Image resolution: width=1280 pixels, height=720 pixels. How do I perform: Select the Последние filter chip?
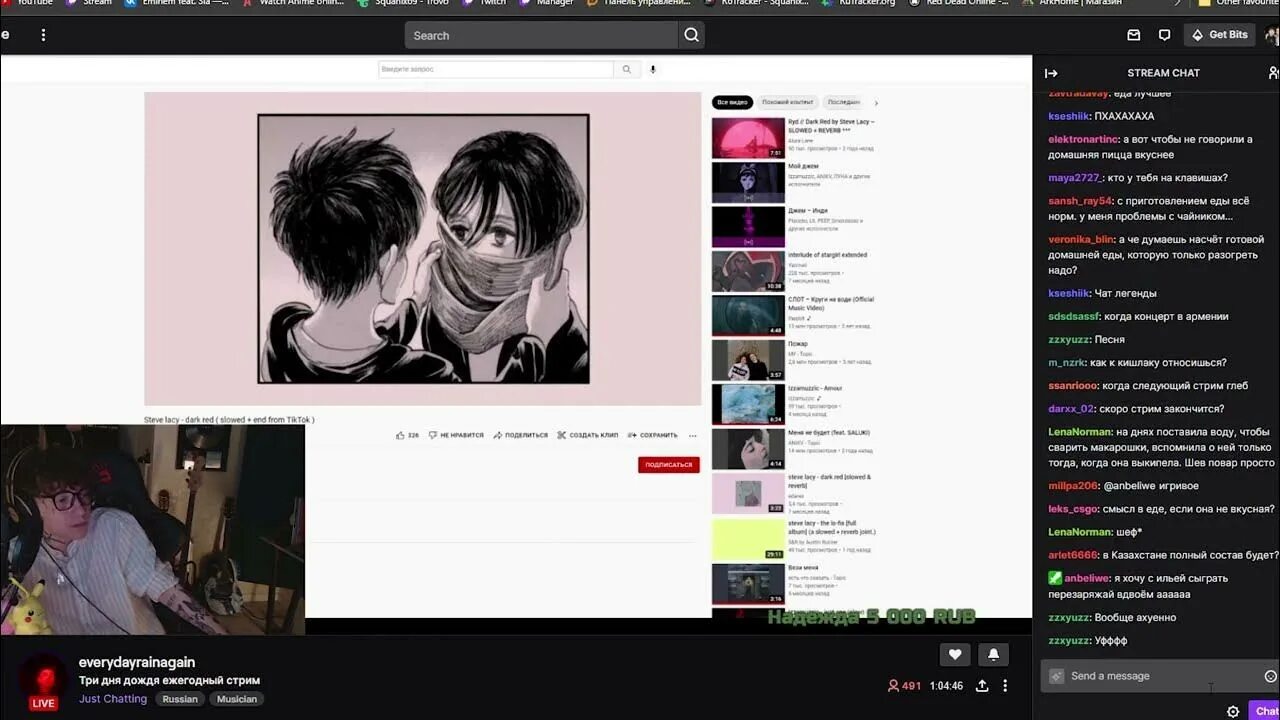[x=843, y=102]
